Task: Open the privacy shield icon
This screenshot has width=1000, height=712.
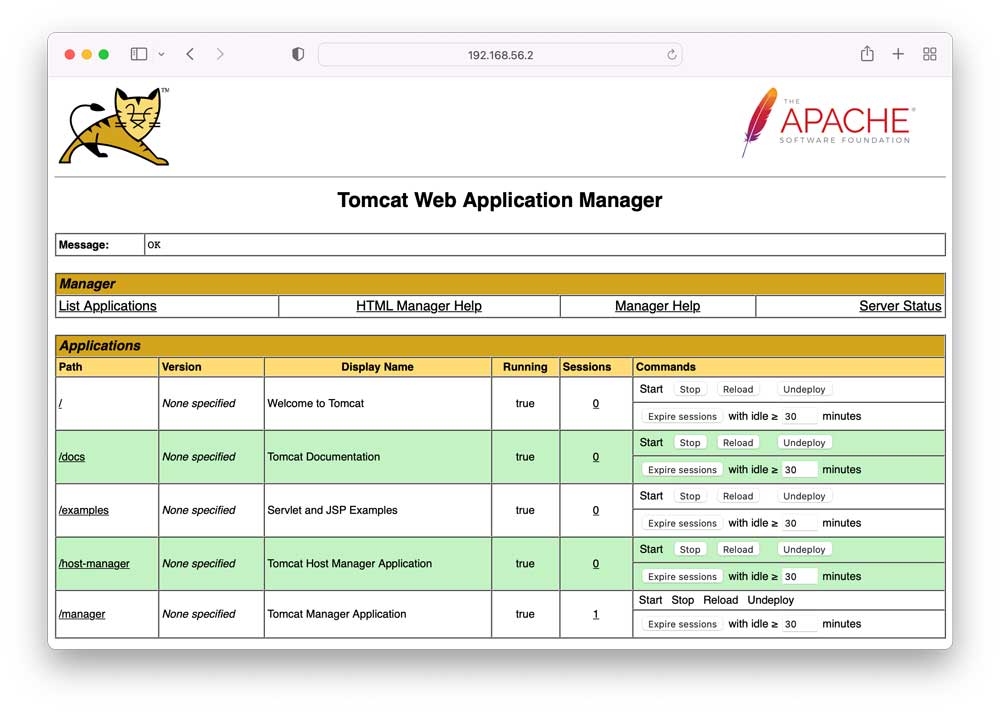Action: (298, 54)
